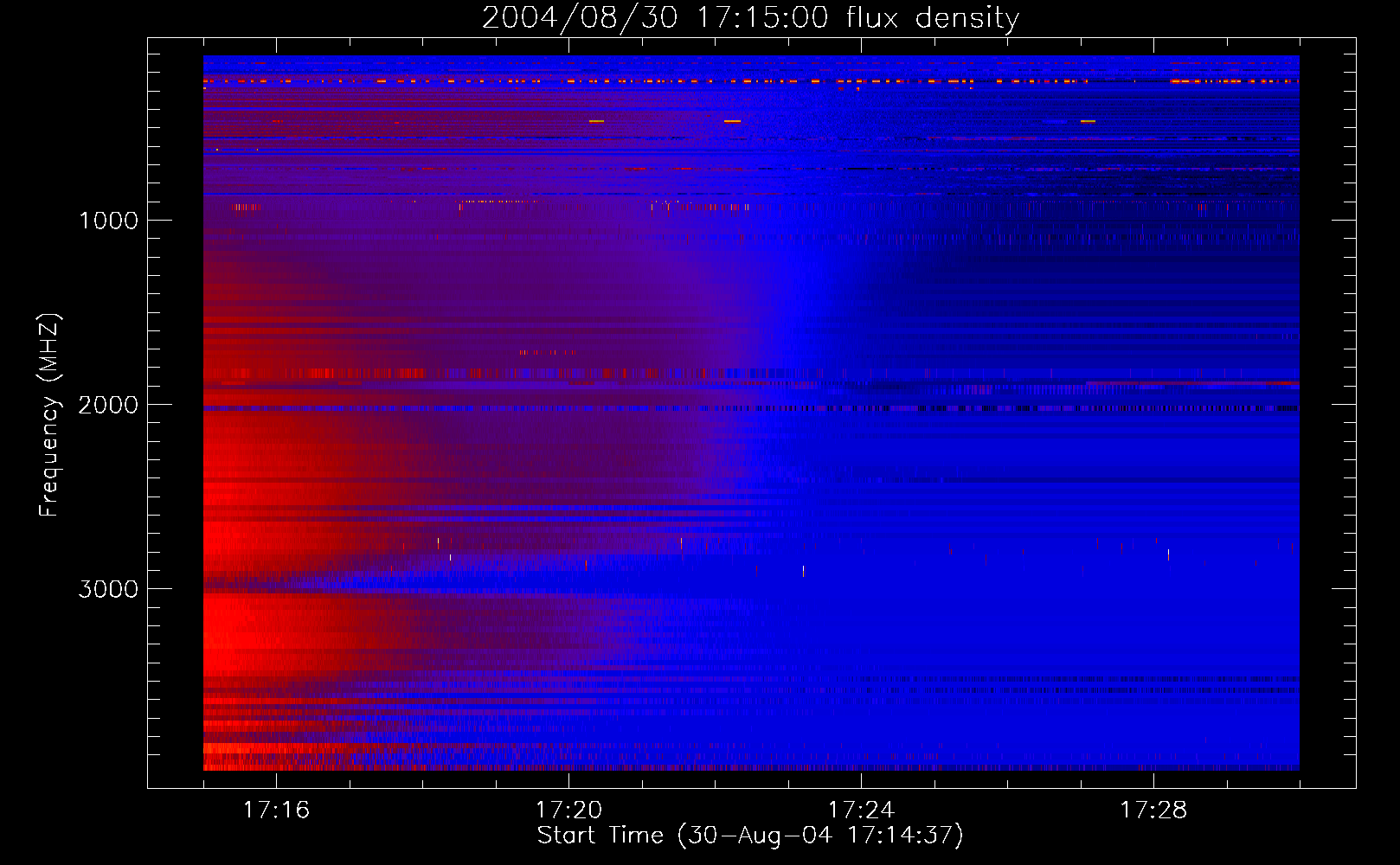
Task: Click the 17:24 time tick label
Action: pos(861,811)
